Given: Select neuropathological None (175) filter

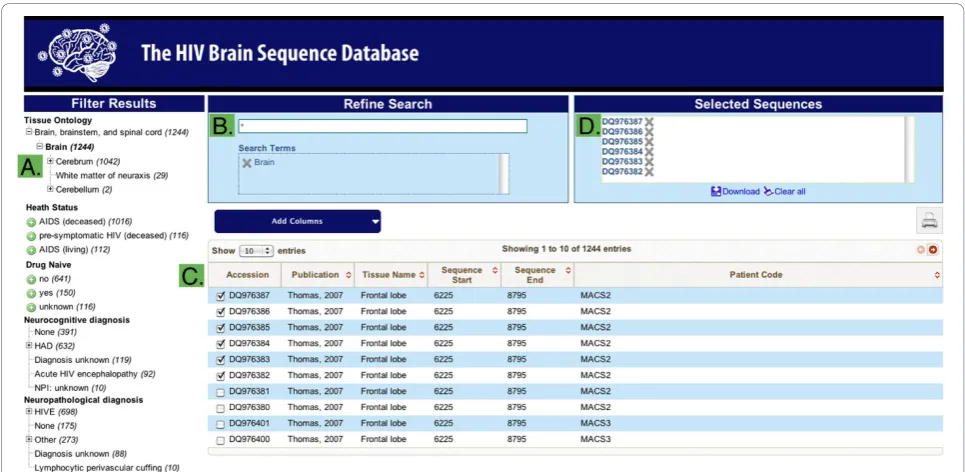Looking at the screenshot, I should (x=55, y=426).
